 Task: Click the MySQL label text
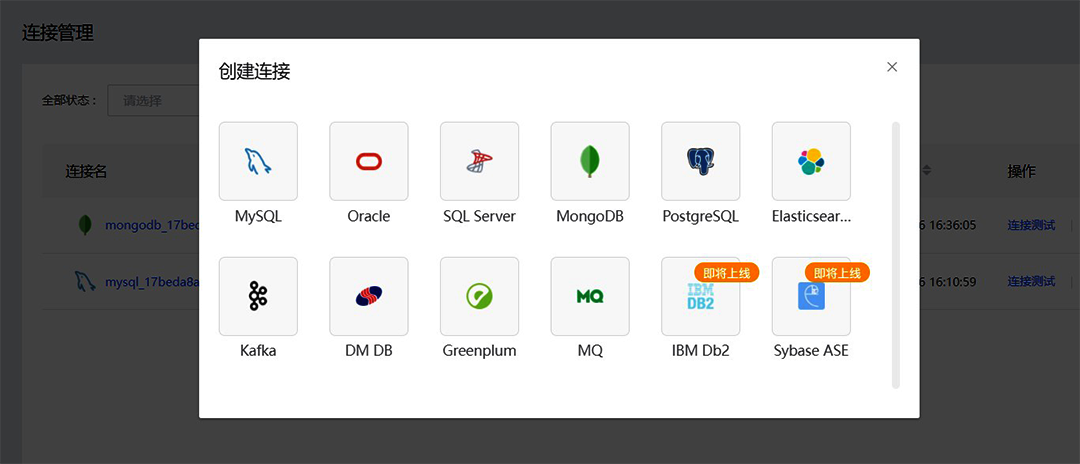(x=258, y=216)
